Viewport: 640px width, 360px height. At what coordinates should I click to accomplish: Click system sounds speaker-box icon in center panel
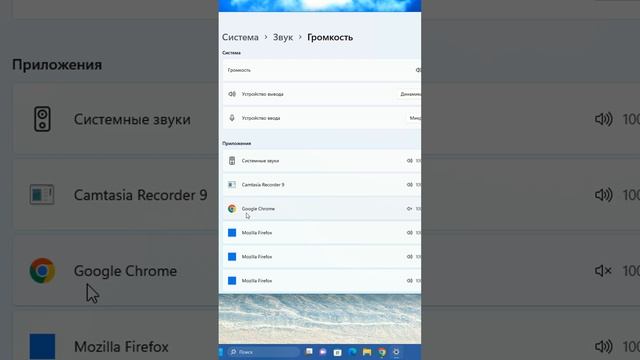coord(232,160)
